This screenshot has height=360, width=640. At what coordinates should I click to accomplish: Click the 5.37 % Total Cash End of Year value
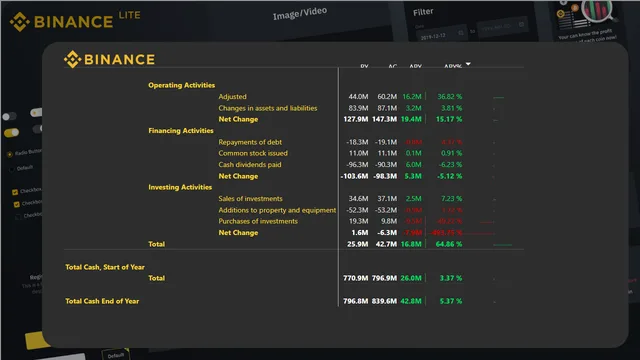(x=451, y=301)
